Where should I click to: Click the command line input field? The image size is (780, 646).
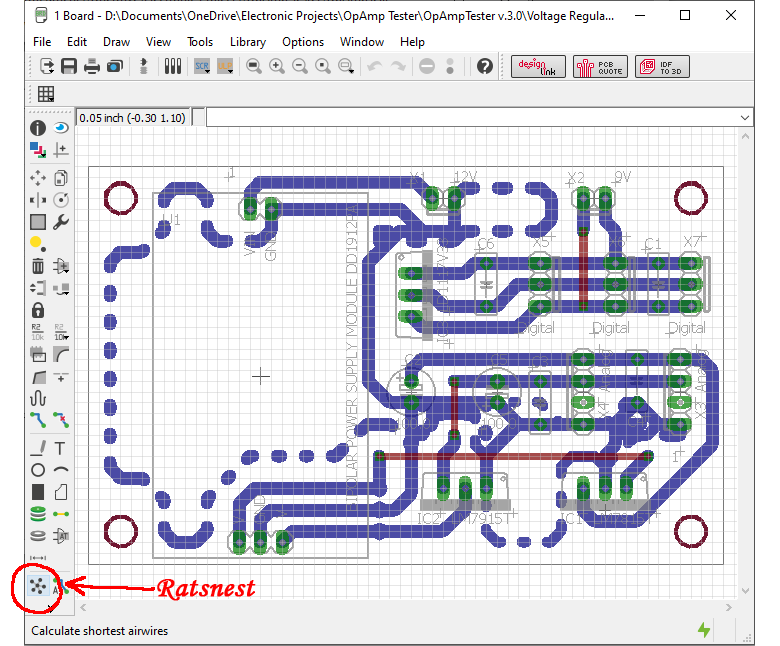pyautogui.click(x=473, y=118)
